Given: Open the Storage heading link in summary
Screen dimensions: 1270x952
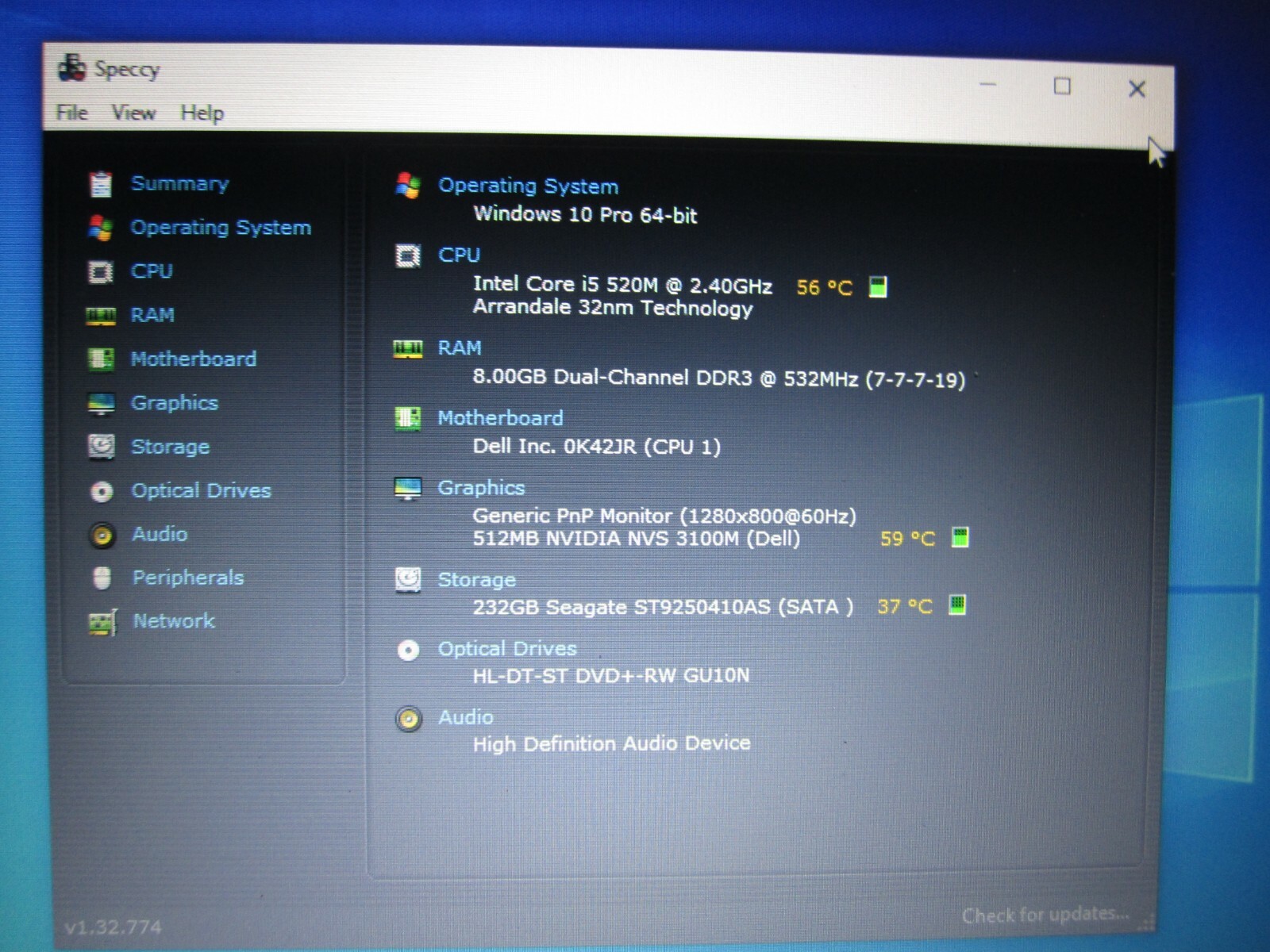Looking at the screenshot, I should pyautogui.click(x=477, y=580).
